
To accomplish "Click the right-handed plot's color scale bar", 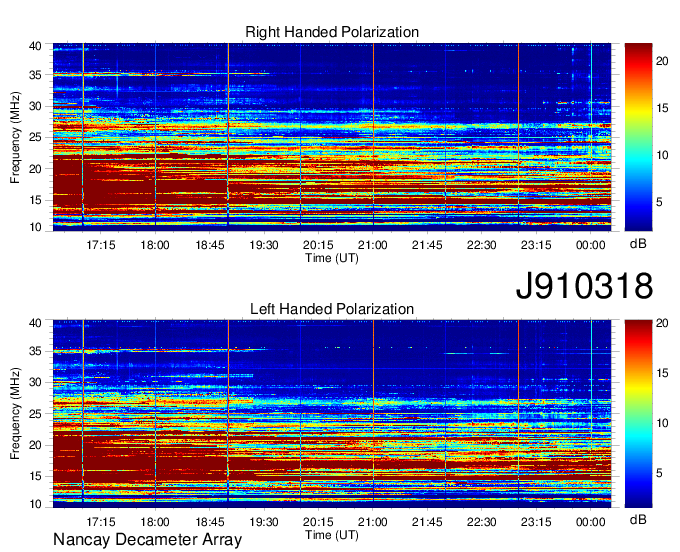I will point(638,137).
